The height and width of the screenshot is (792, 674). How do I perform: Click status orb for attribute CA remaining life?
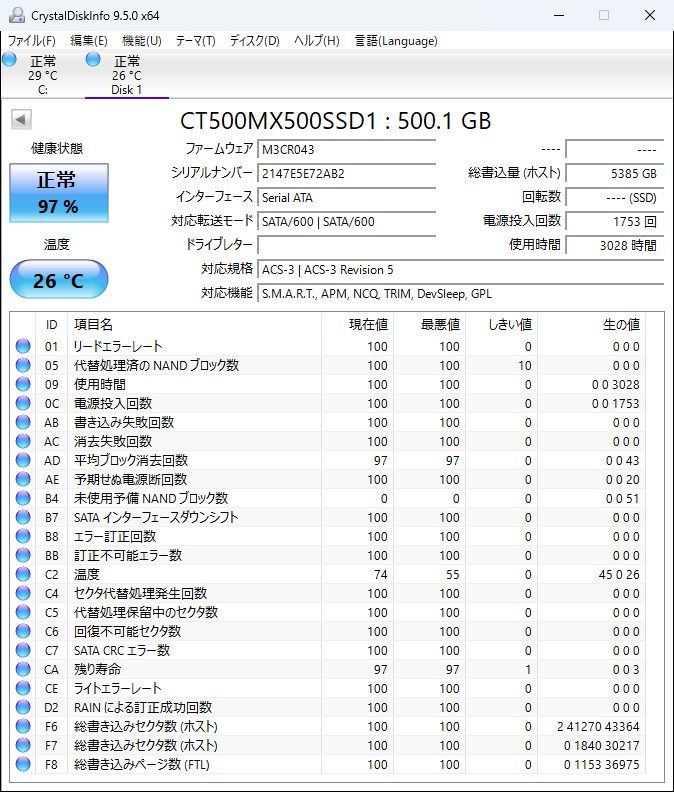[23, 670]
